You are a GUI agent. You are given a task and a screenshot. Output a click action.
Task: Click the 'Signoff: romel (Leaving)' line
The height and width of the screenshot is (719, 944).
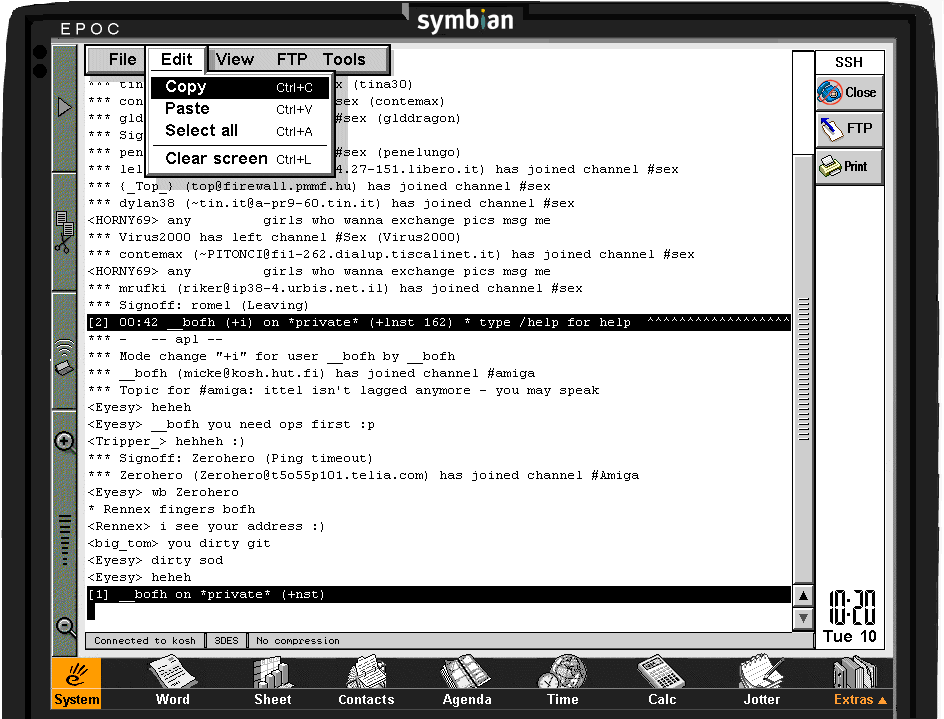coord(198,305)
